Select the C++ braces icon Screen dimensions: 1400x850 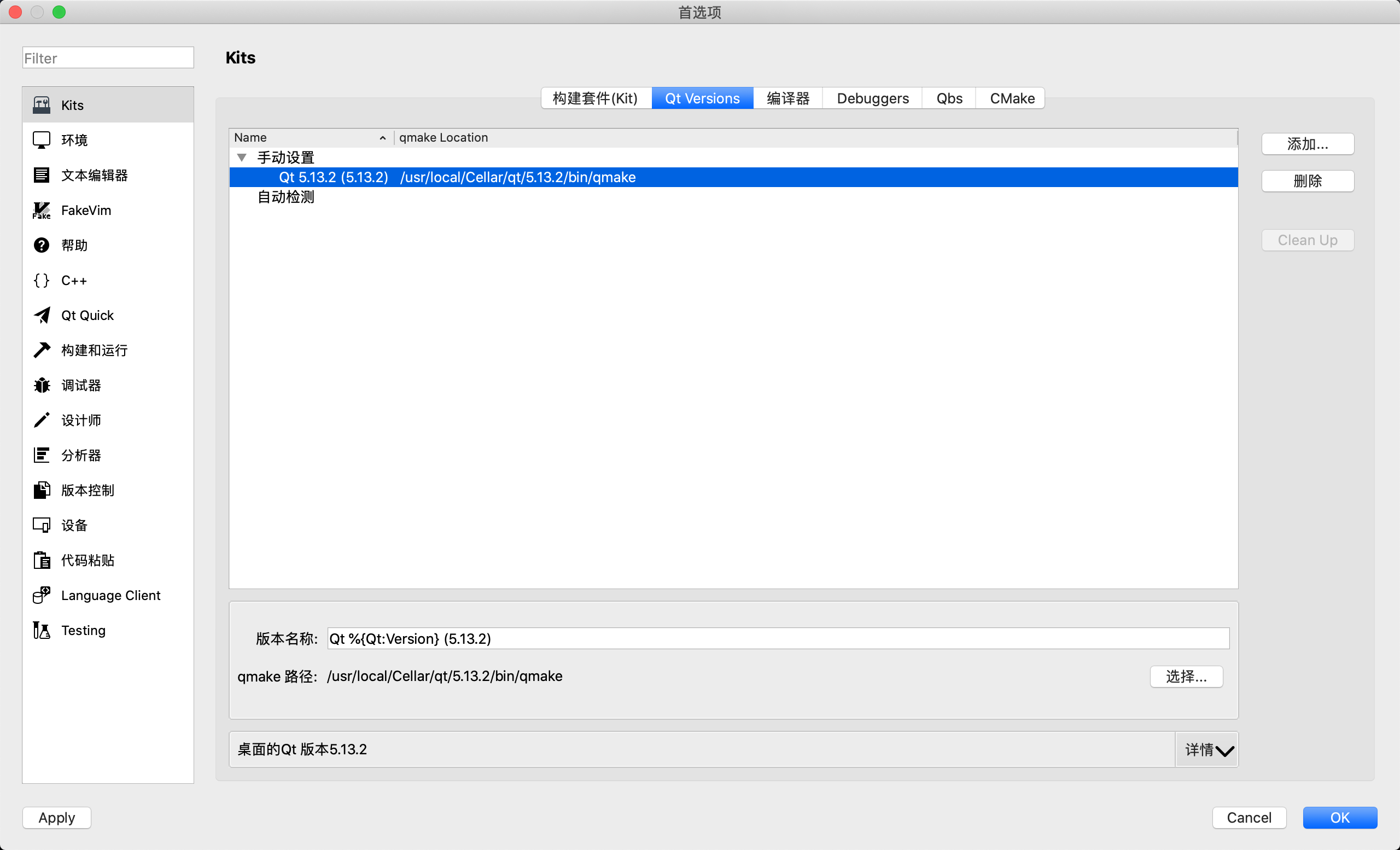coord(42,280)
